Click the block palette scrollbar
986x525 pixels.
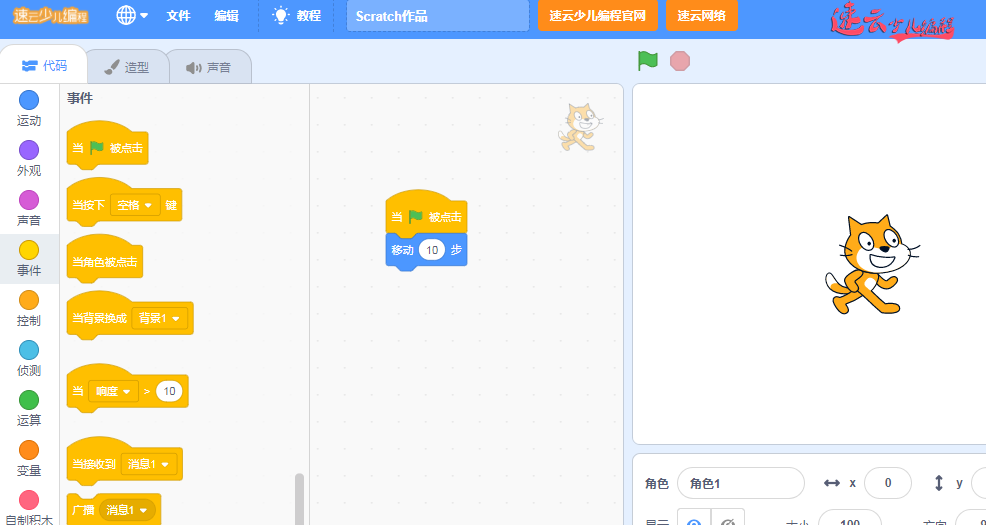(299, 499)
